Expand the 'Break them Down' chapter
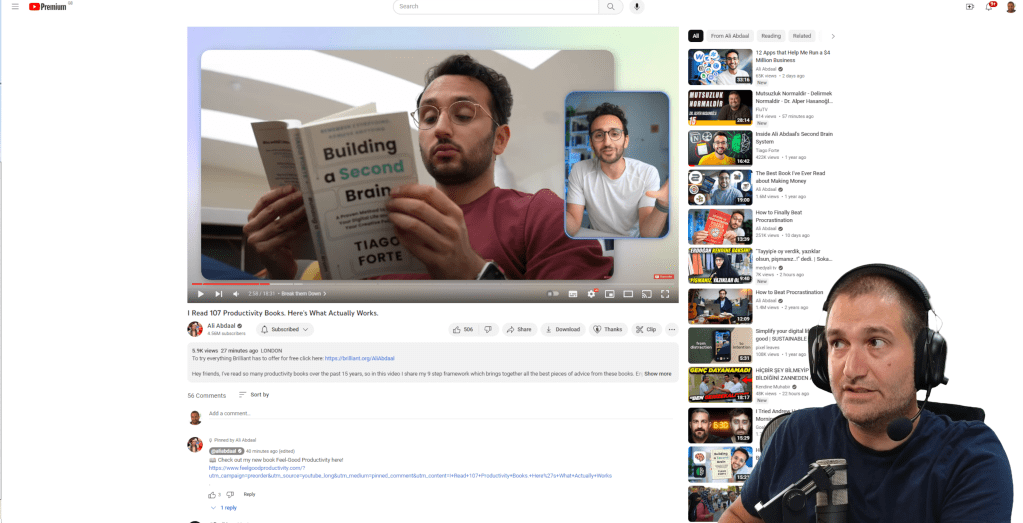Screen dimensions: 1023x523 pos(304,294)
